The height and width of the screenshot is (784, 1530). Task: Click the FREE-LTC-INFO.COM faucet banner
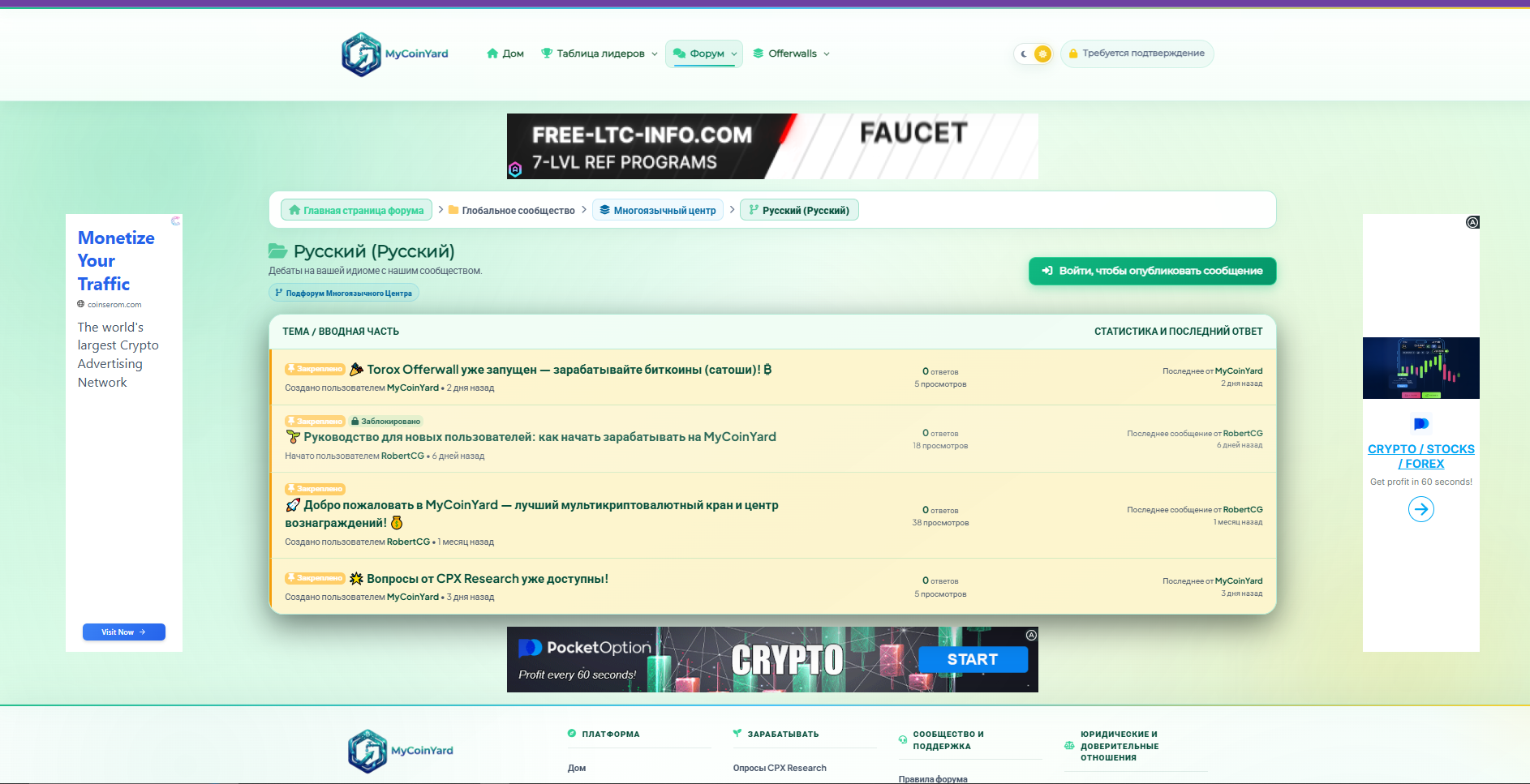pyautogui.click(x=772, y=146)
